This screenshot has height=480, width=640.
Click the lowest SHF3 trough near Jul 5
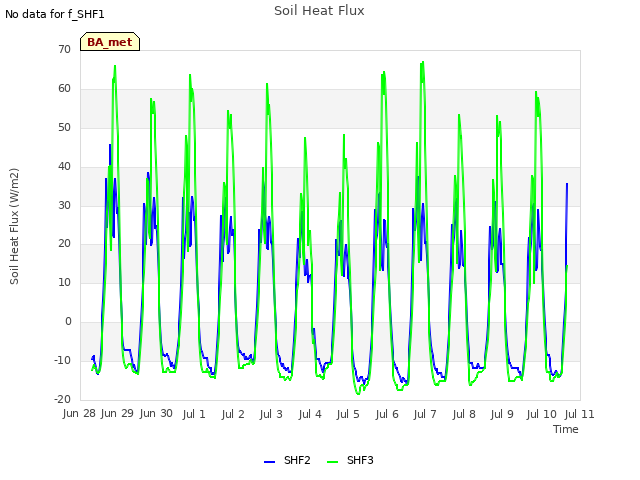[x=358, y=394]
